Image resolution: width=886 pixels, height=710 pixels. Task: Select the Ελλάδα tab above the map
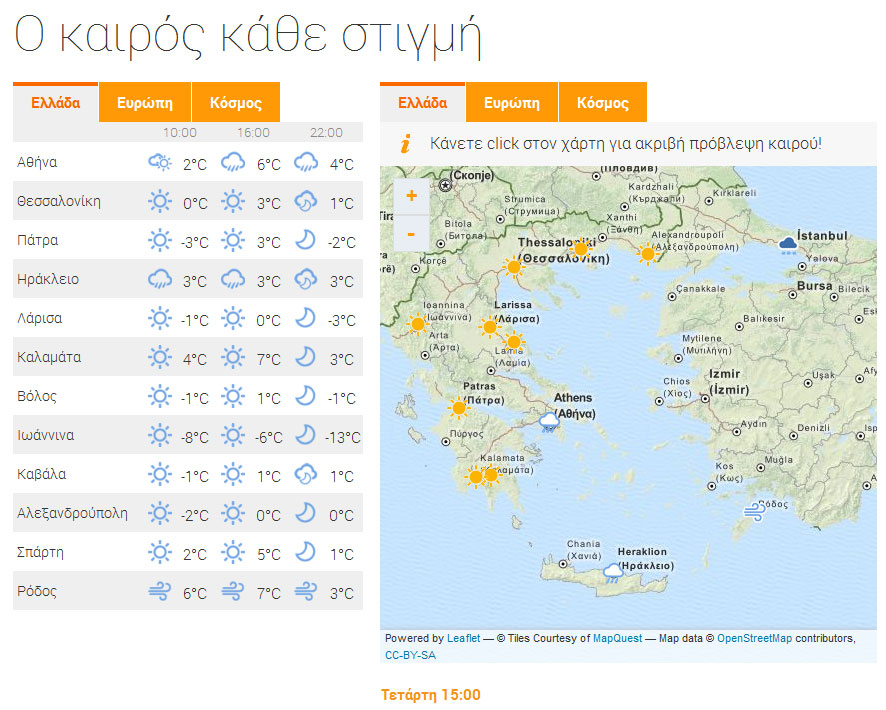tap(422, 102)
